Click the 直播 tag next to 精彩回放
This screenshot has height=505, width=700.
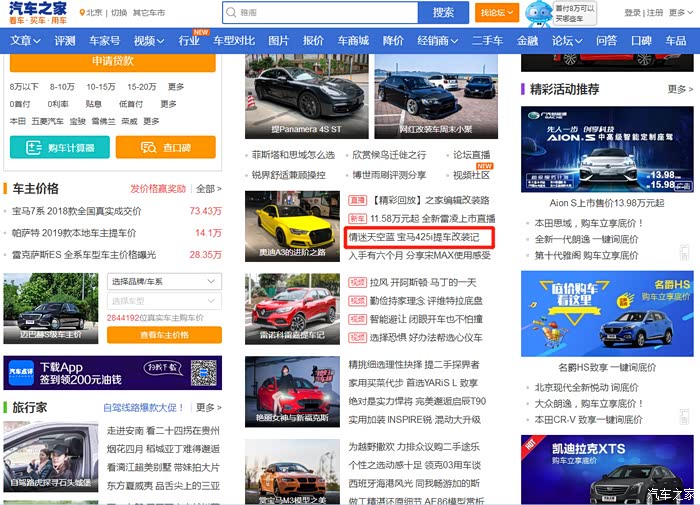tap(356, 200)
